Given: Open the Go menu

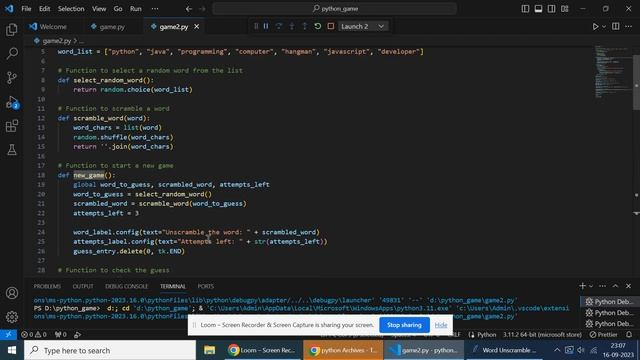Looking at the screenshot, I should (118, 9).
